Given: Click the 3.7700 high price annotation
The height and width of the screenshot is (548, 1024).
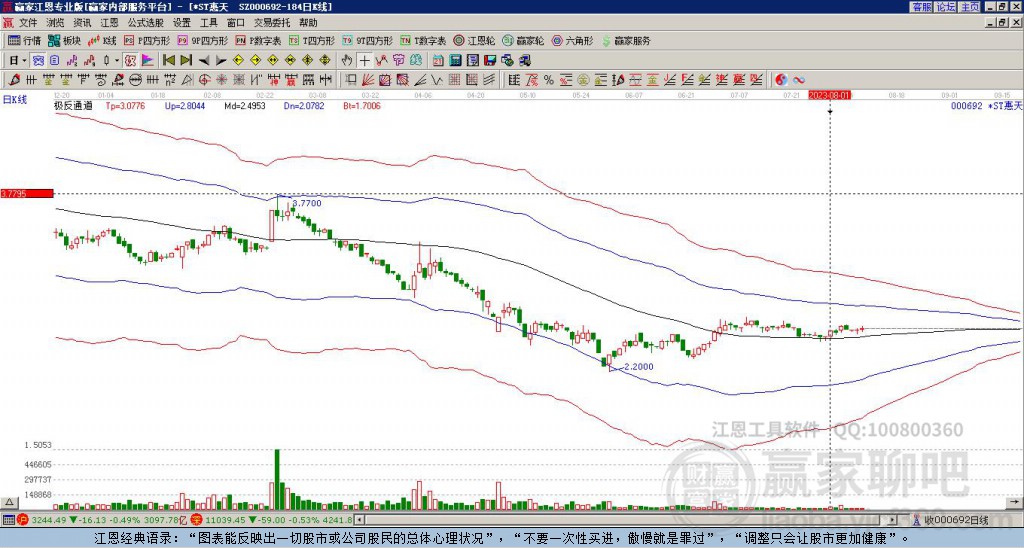Looking at the screenshot, I should tap(306, 203).
